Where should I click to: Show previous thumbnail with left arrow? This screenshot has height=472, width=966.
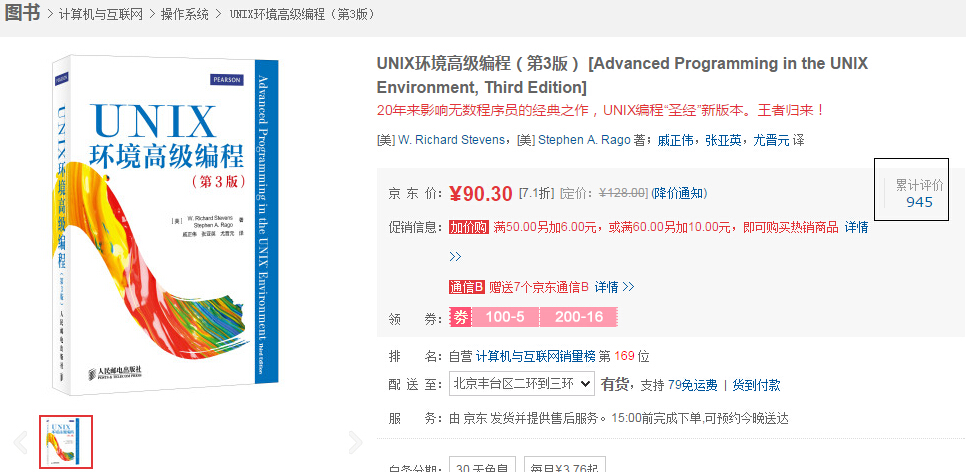[x=21, y=442]
